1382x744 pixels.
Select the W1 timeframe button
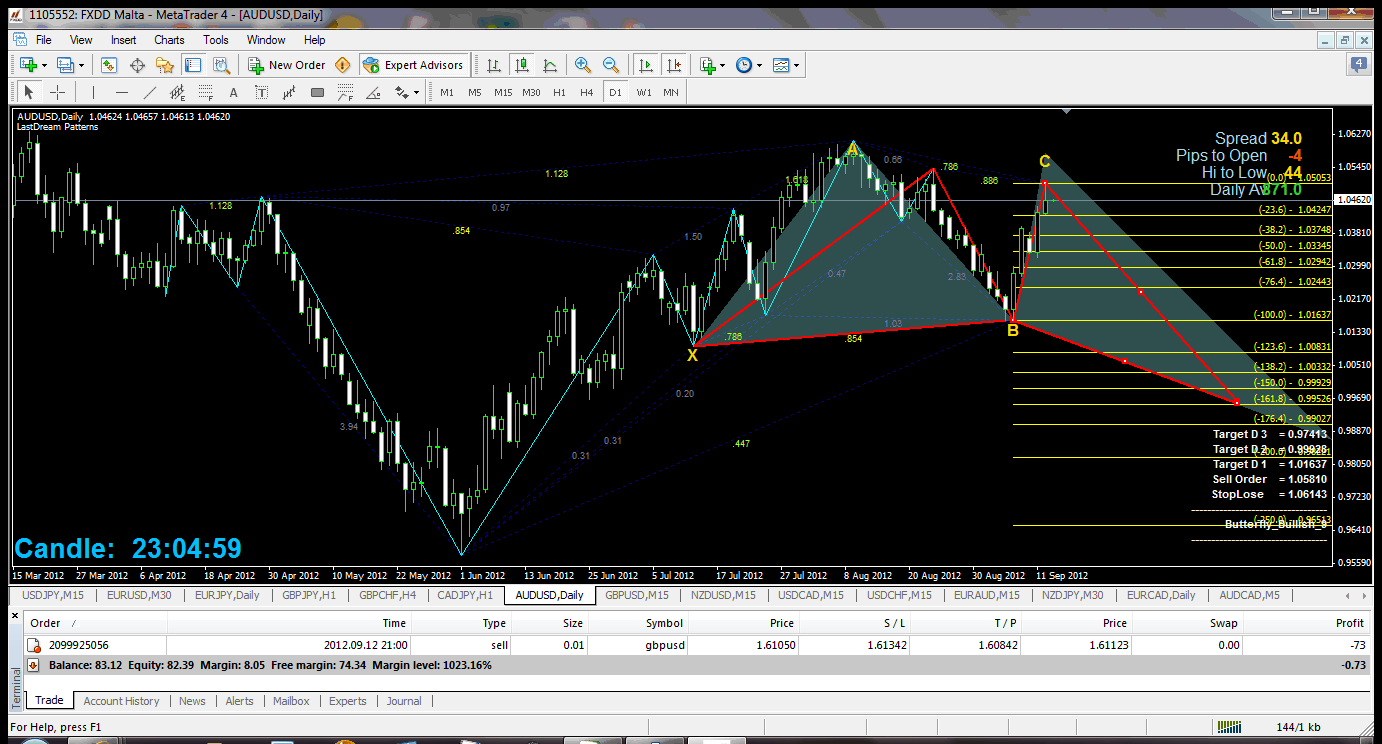coord(644,92)
